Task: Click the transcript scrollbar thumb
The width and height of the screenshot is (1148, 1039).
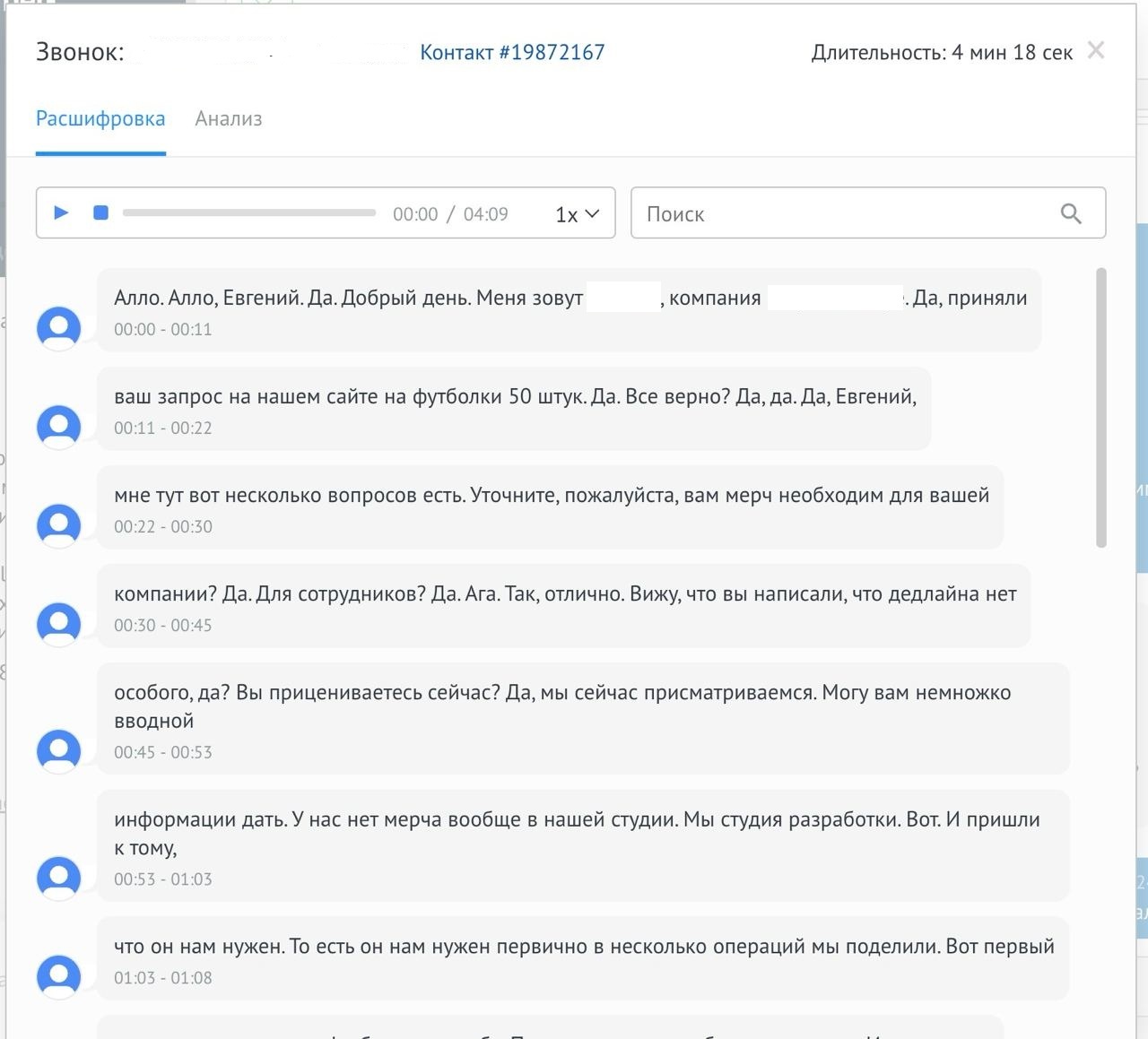Action: tap(1101, 407)
